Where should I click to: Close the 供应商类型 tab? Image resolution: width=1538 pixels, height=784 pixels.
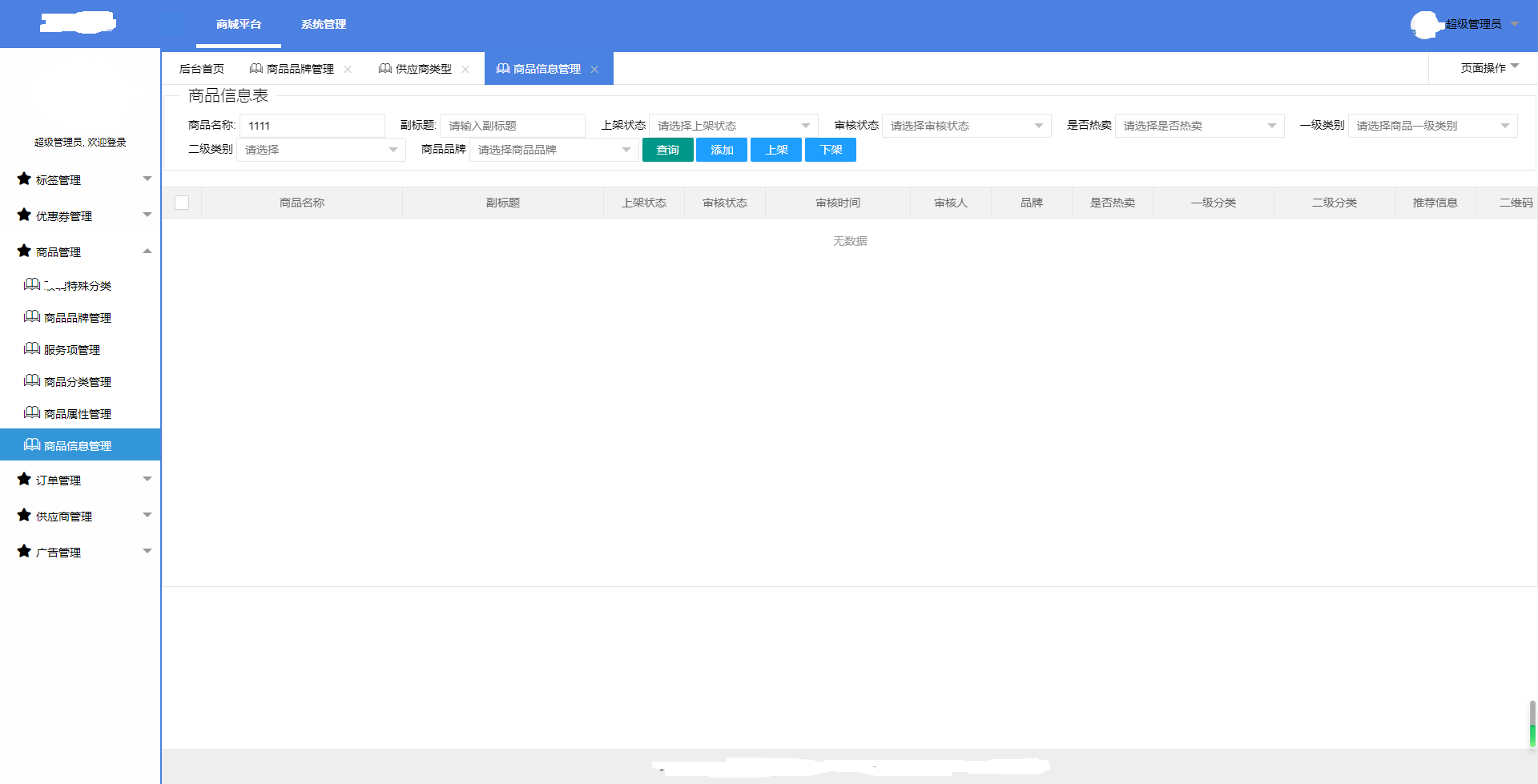point(465,70)
